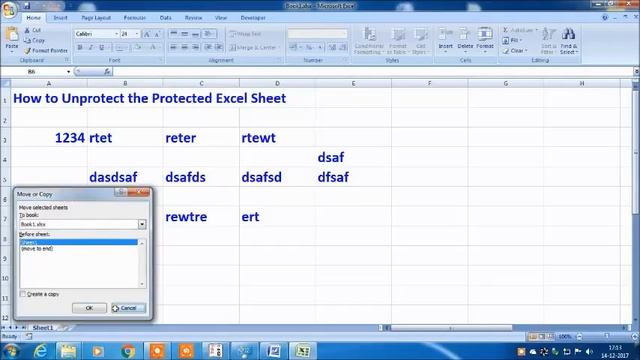
Task: Click the Insert Function fx icon
Action: 107,71
